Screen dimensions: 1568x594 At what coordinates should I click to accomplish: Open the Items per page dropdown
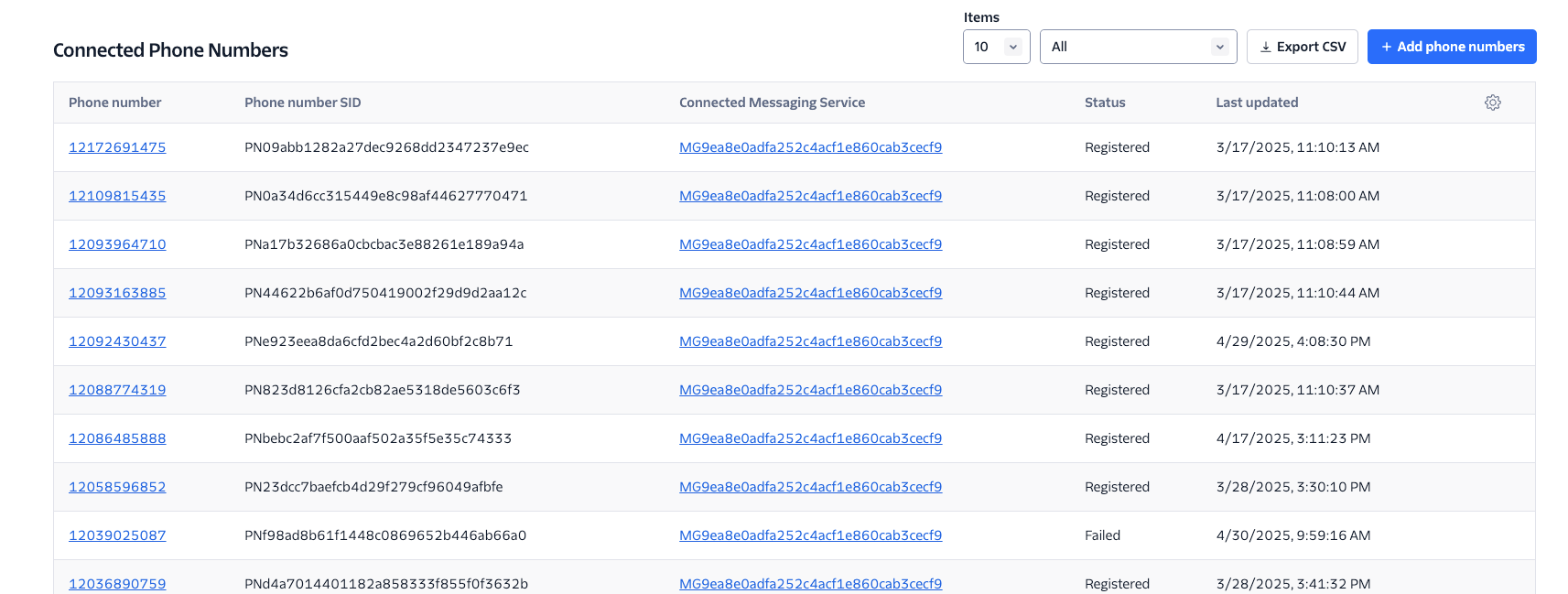click(x=996, y=47)
